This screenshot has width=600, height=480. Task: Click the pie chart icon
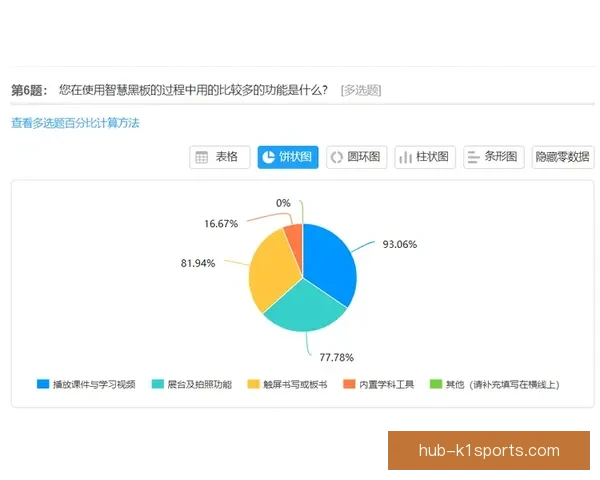[x=269, y=157]
